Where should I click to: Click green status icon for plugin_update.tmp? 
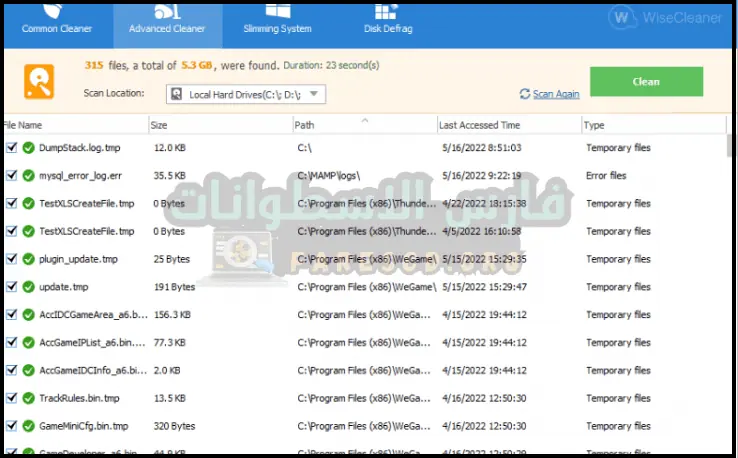coord(29,259)
